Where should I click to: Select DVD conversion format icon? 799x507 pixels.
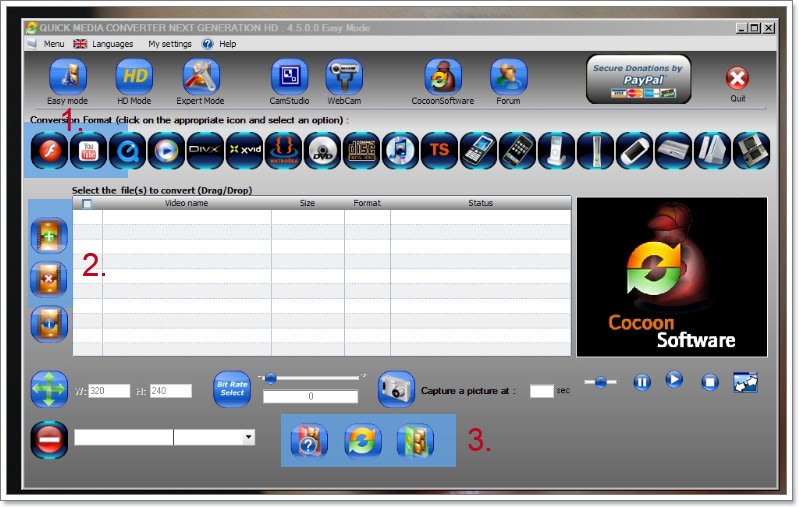click(x=323, y=150)
